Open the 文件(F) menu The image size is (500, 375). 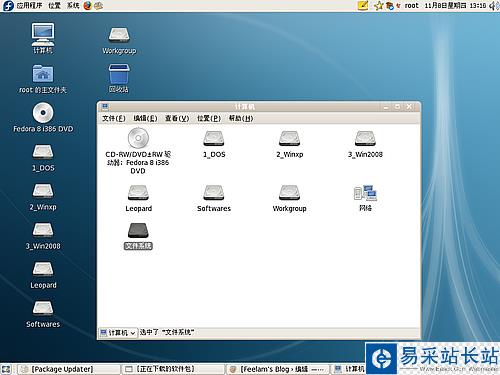(114, 118)
